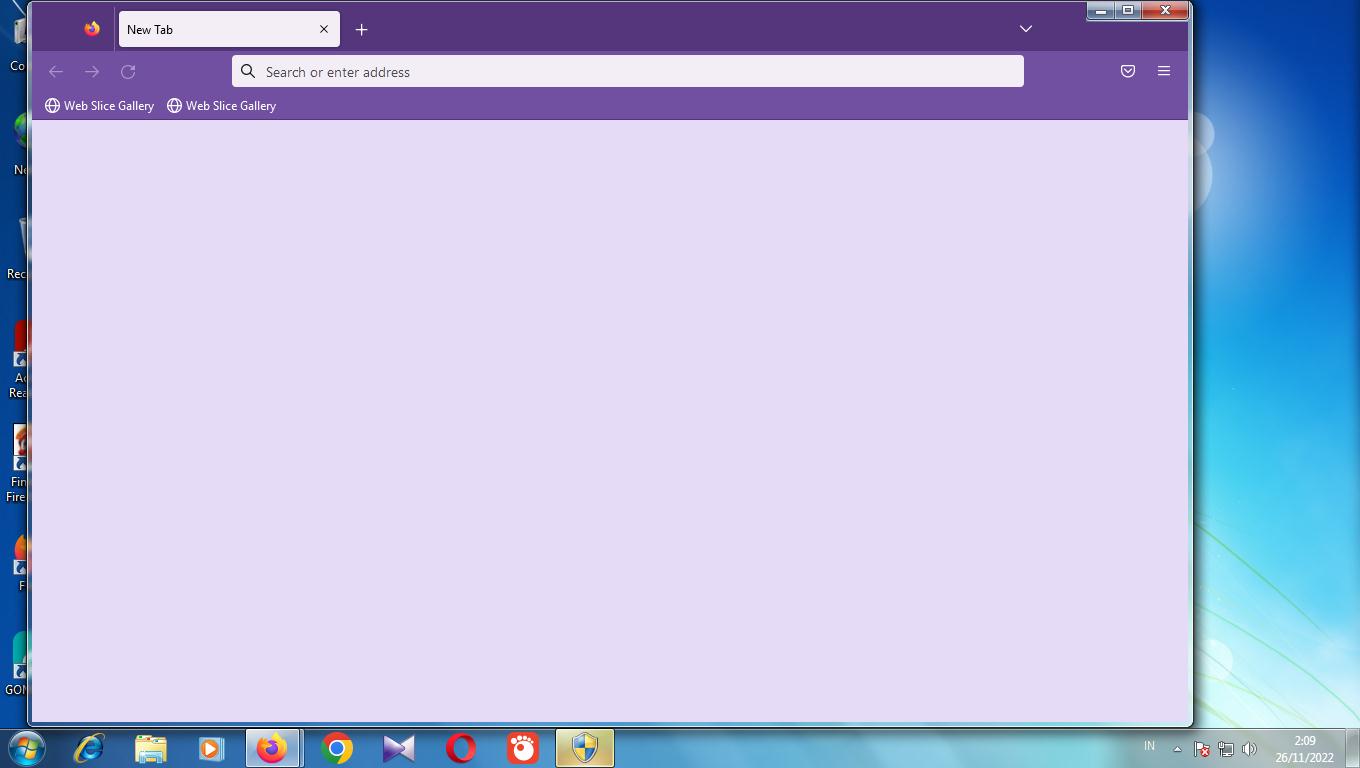Image resolution: width=1360 pixels, height=768 pixels.
Task: Open the IN input language selector
Action: pyautogui.click(x=1149, y=746)
